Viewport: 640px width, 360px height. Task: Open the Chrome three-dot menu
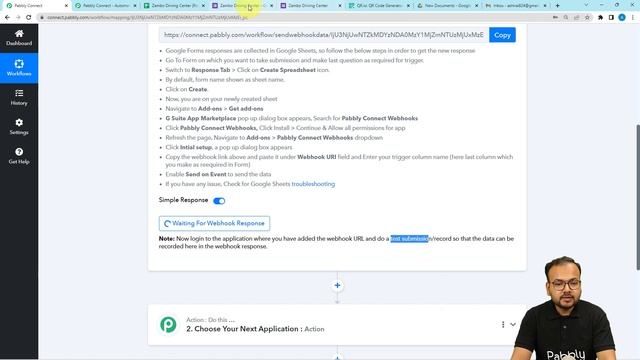point(633,18)
